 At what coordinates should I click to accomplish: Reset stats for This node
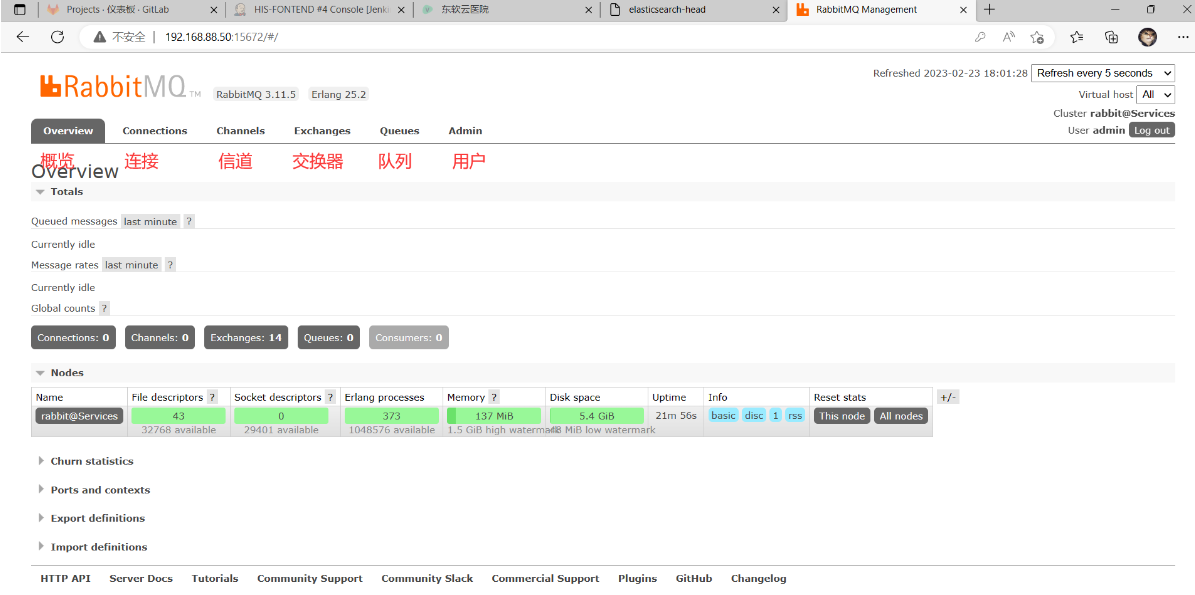click(x=842, y=416)
